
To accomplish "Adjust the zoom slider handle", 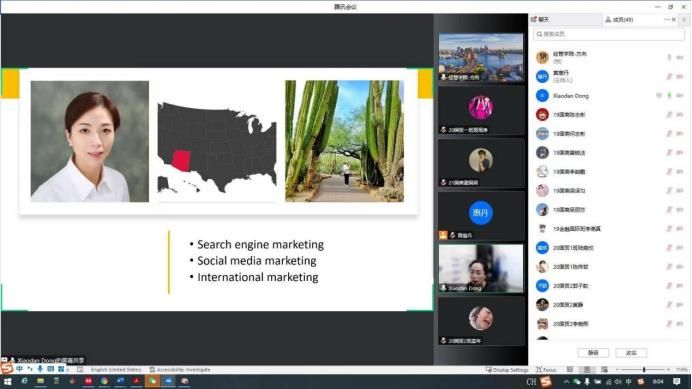I will click(x=644, y=370).
